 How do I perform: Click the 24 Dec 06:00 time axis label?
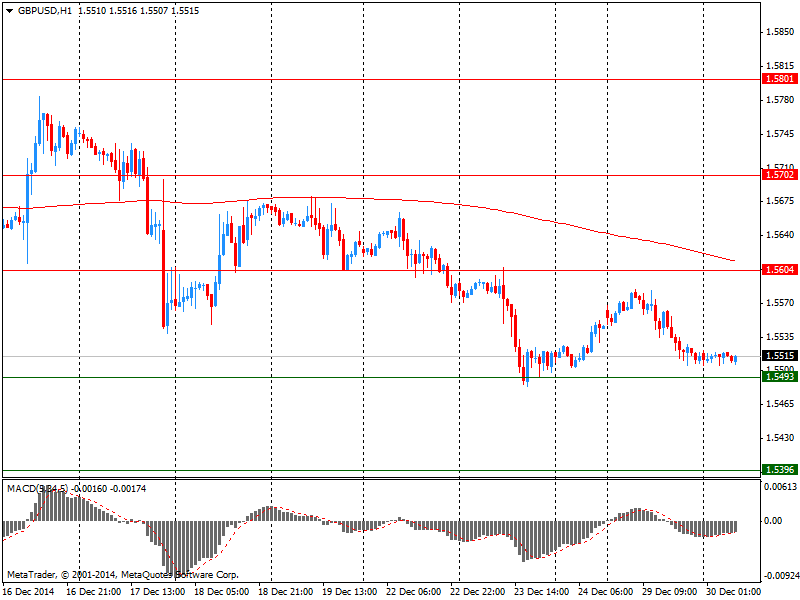tap(605, 591)
